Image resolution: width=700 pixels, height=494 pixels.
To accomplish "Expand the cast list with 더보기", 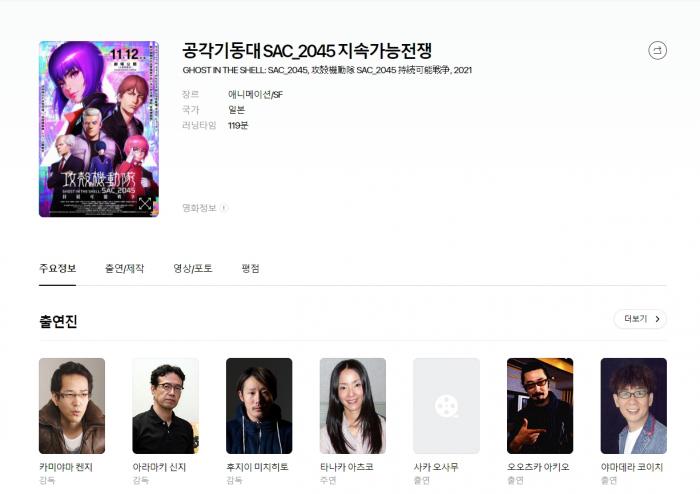I will click(x=640, y=319).
